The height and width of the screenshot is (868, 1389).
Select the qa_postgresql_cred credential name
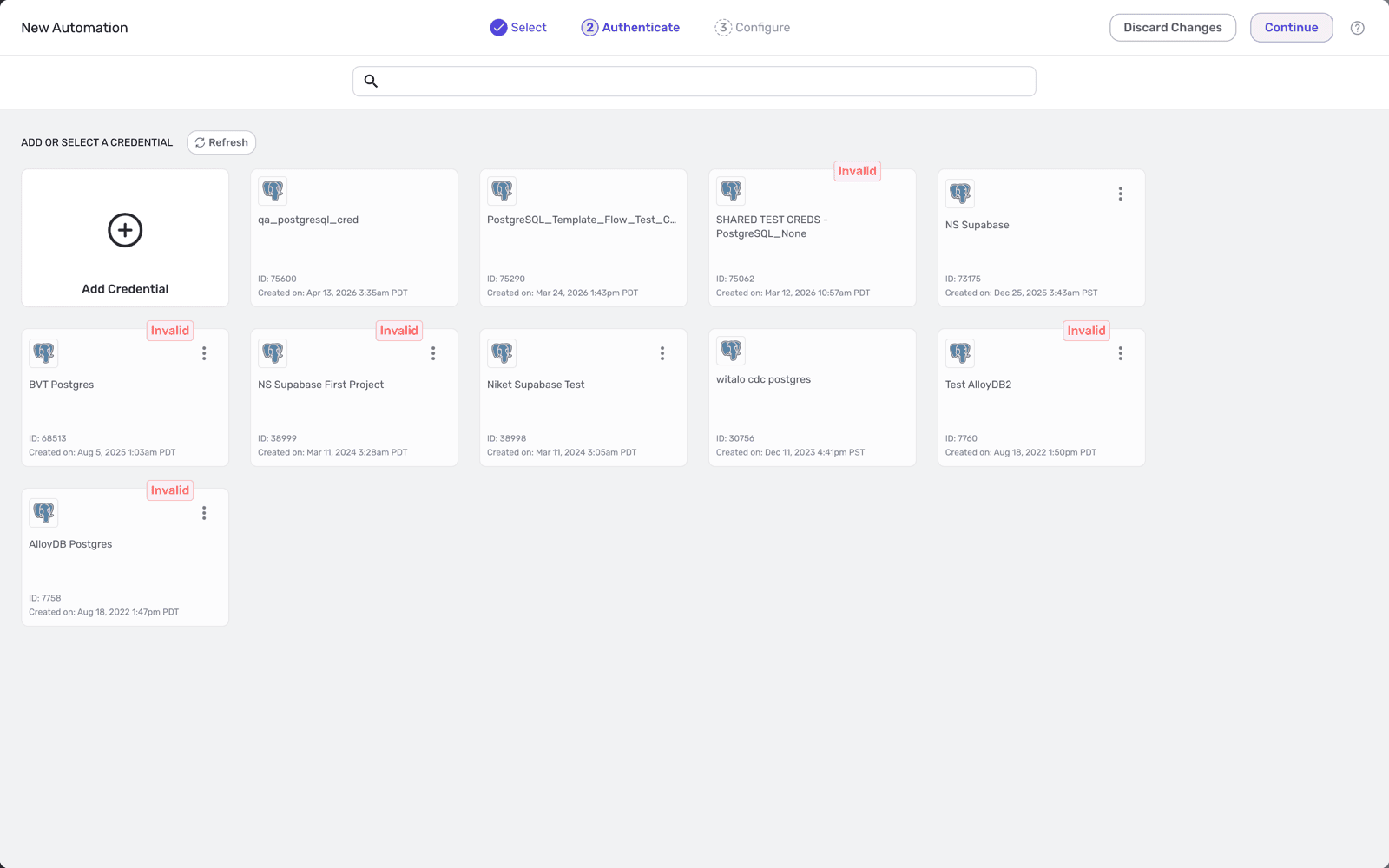click(308, 220)
